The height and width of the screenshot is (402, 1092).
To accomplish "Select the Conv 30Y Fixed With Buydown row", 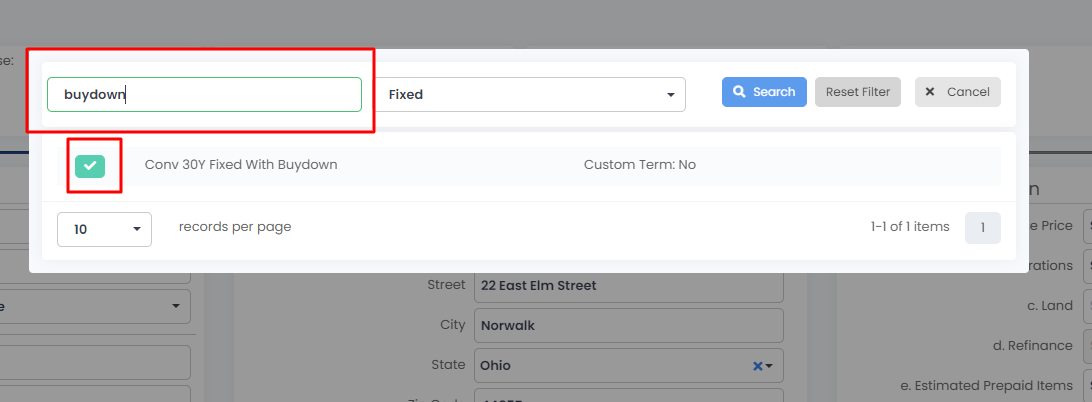I will coord(529,166).
